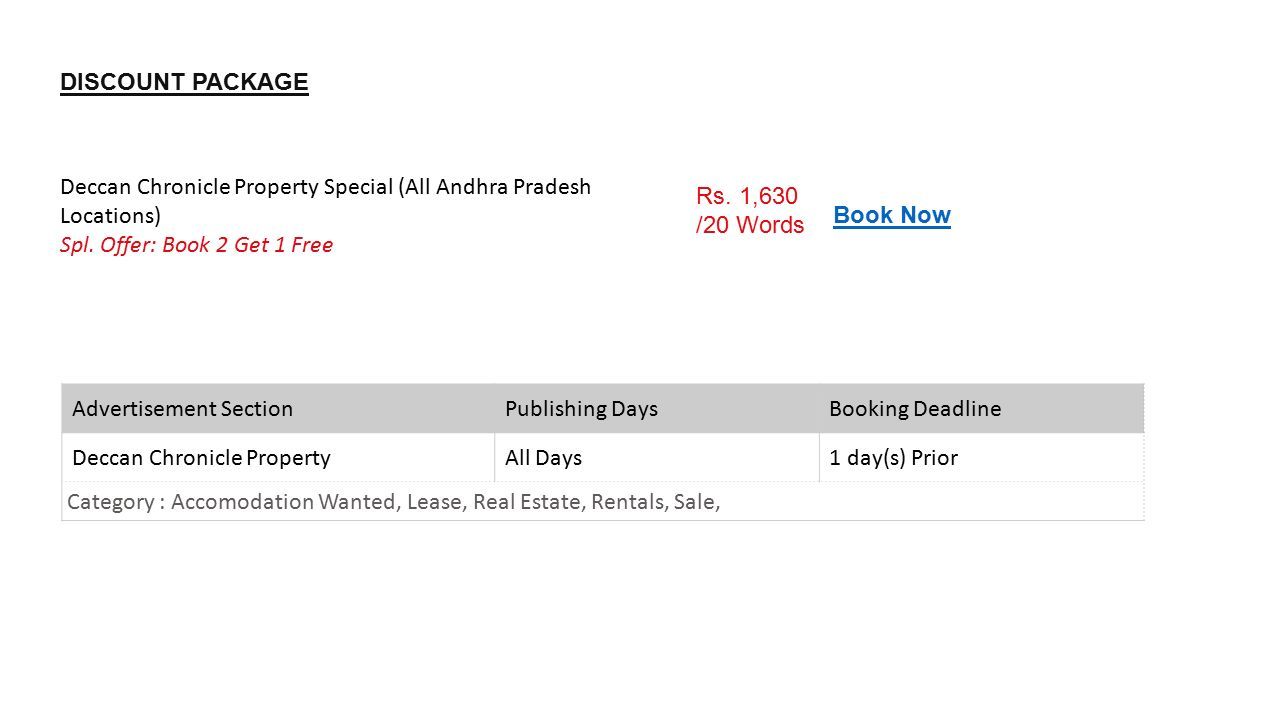Click All Andhra Pradesh text in title

(495, 187)
